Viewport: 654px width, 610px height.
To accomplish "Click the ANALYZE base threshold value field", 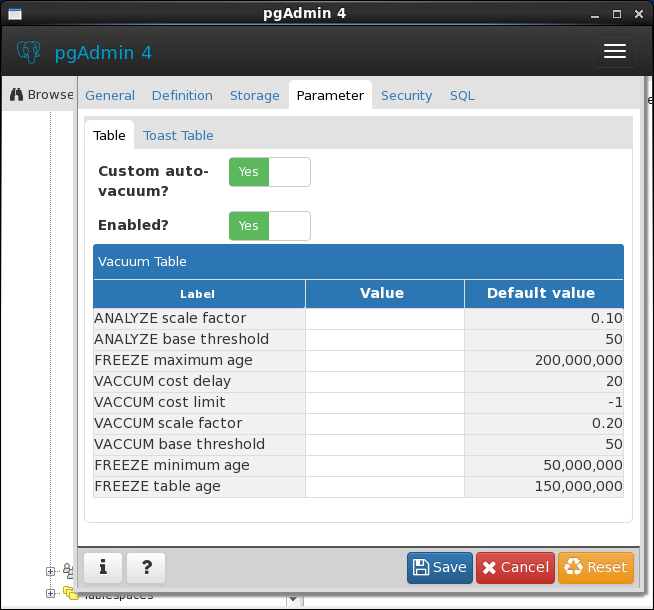I will click(x=385, y=339).
